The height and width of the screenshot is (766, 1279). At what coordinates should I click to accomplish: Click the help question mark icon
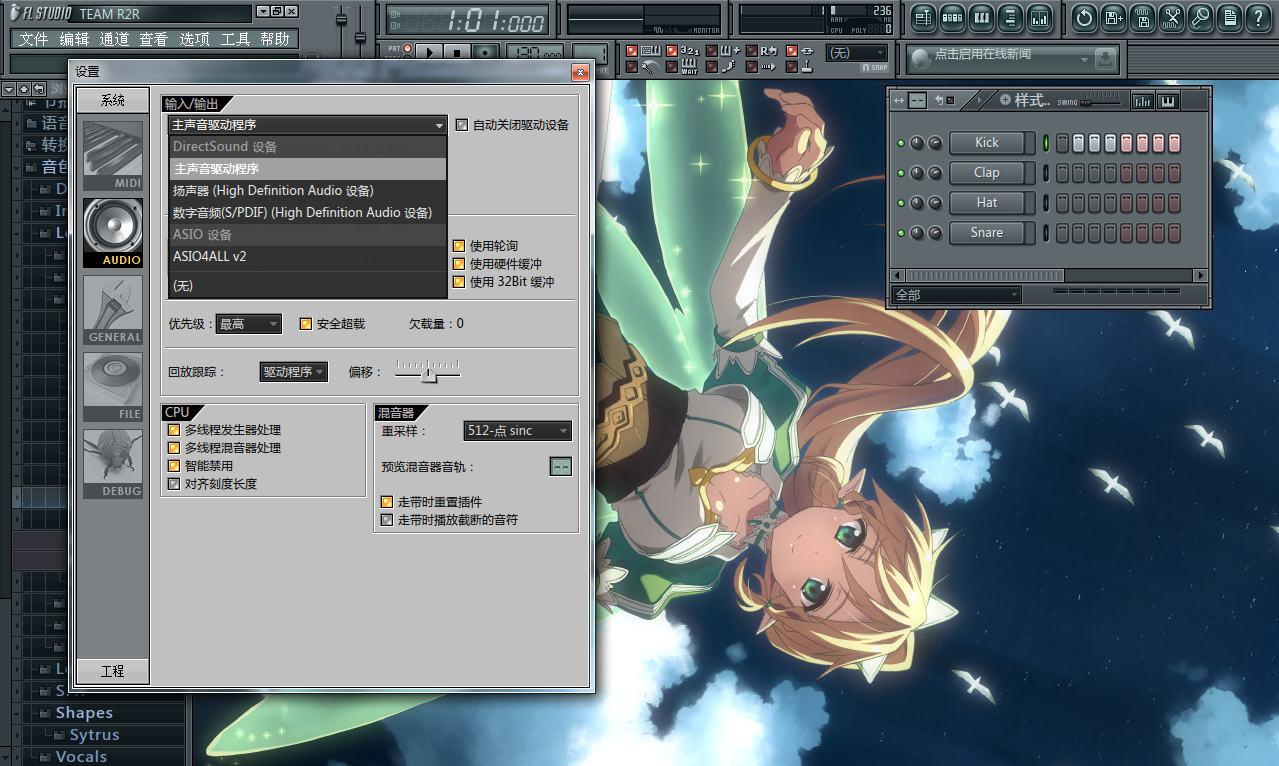coord(1258,17)
